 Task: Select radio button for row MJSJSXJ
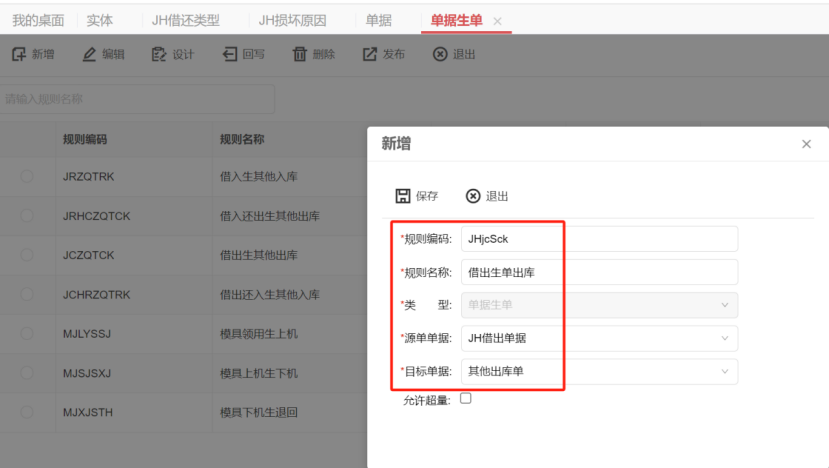pyautogui.click(x=26, y=373)
